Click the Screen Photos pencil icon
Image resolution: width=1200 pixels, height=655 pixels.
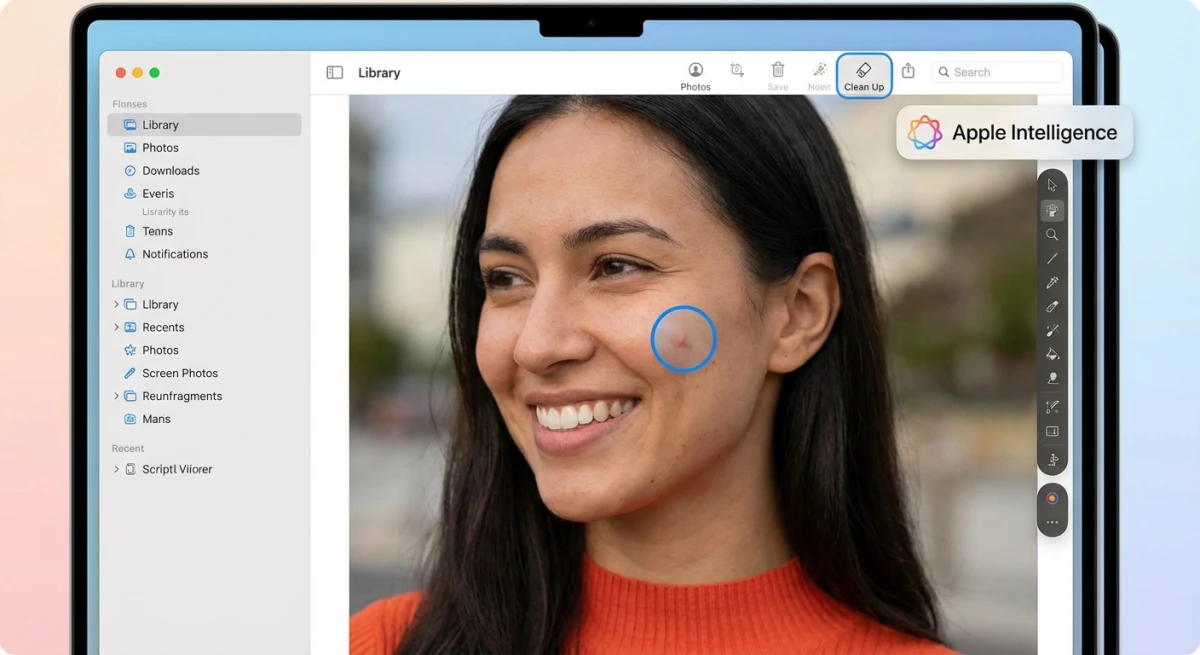coord(130,373)
